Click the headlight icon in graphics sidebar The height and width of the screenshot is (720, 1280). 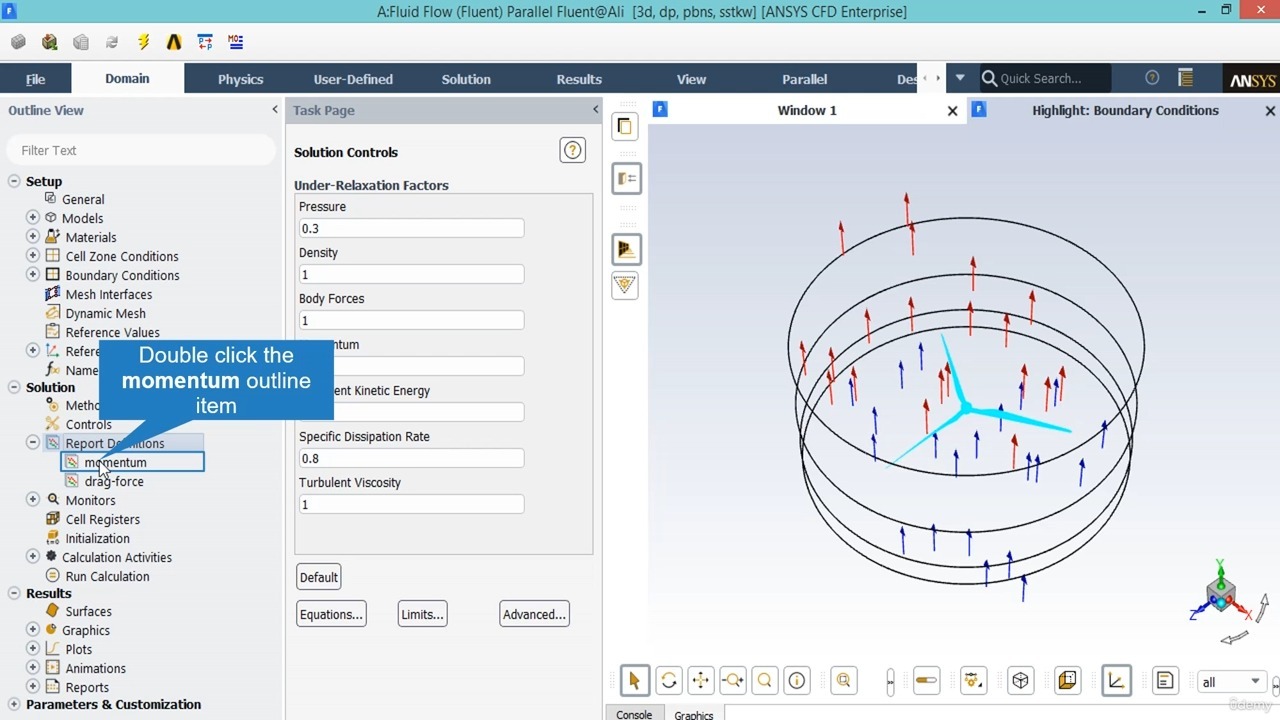point(625,250)
